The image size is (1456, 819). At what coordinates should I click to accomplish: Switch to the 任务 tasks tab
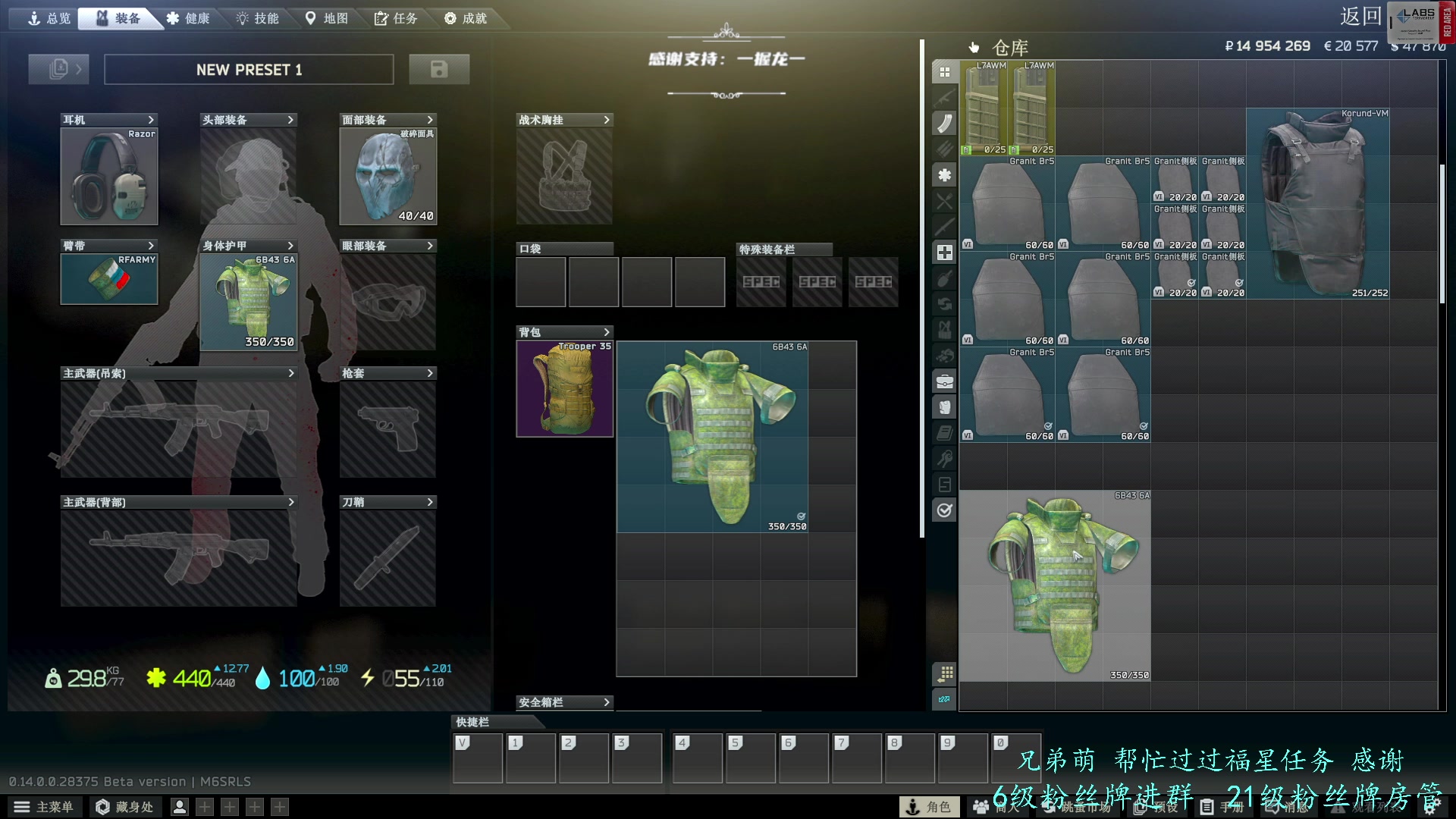coord(396,18)
